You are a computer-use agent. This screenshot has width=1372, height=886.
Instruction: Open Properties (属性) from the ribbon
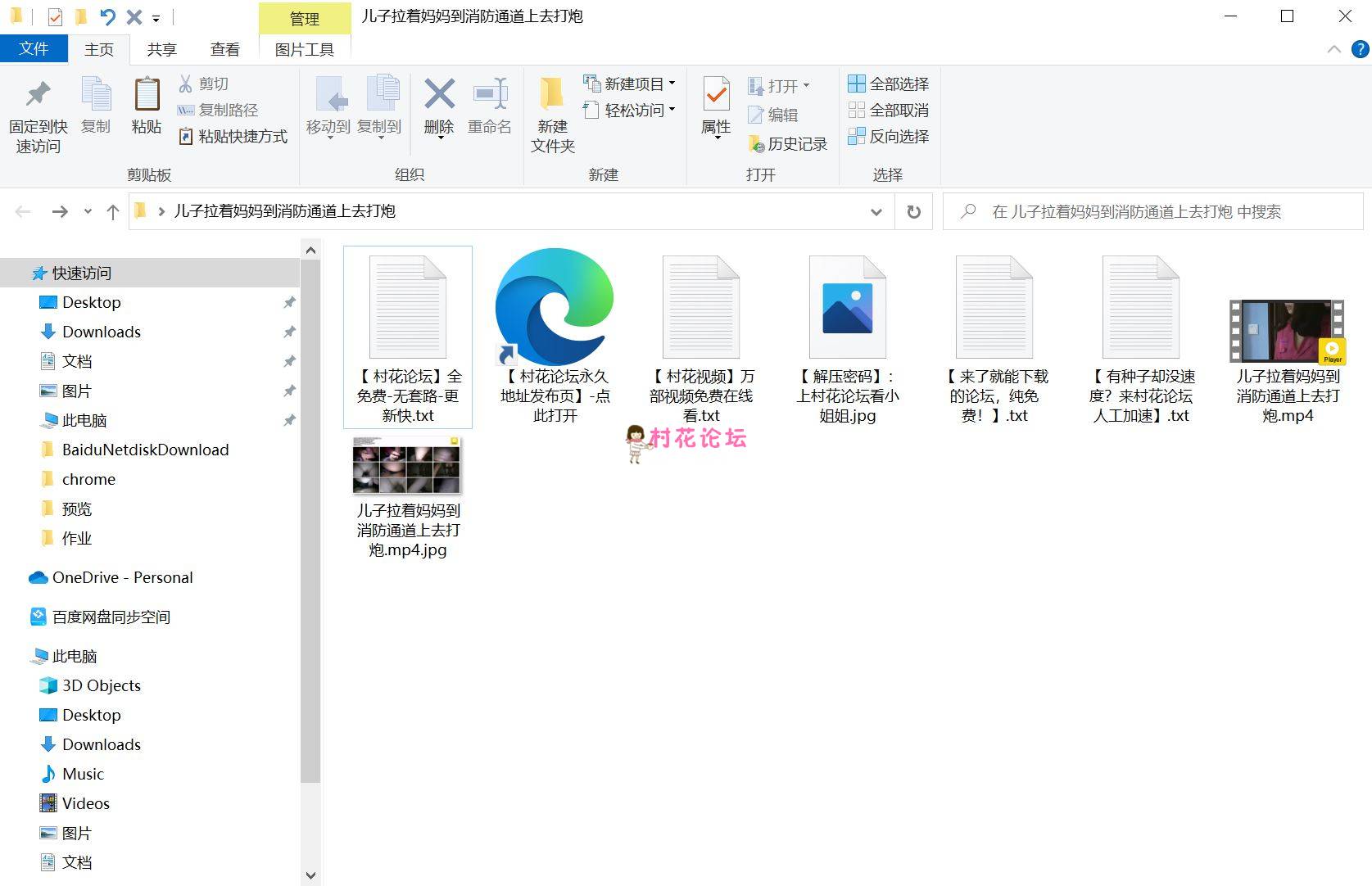pyautogui.click(x=716, y=97)
